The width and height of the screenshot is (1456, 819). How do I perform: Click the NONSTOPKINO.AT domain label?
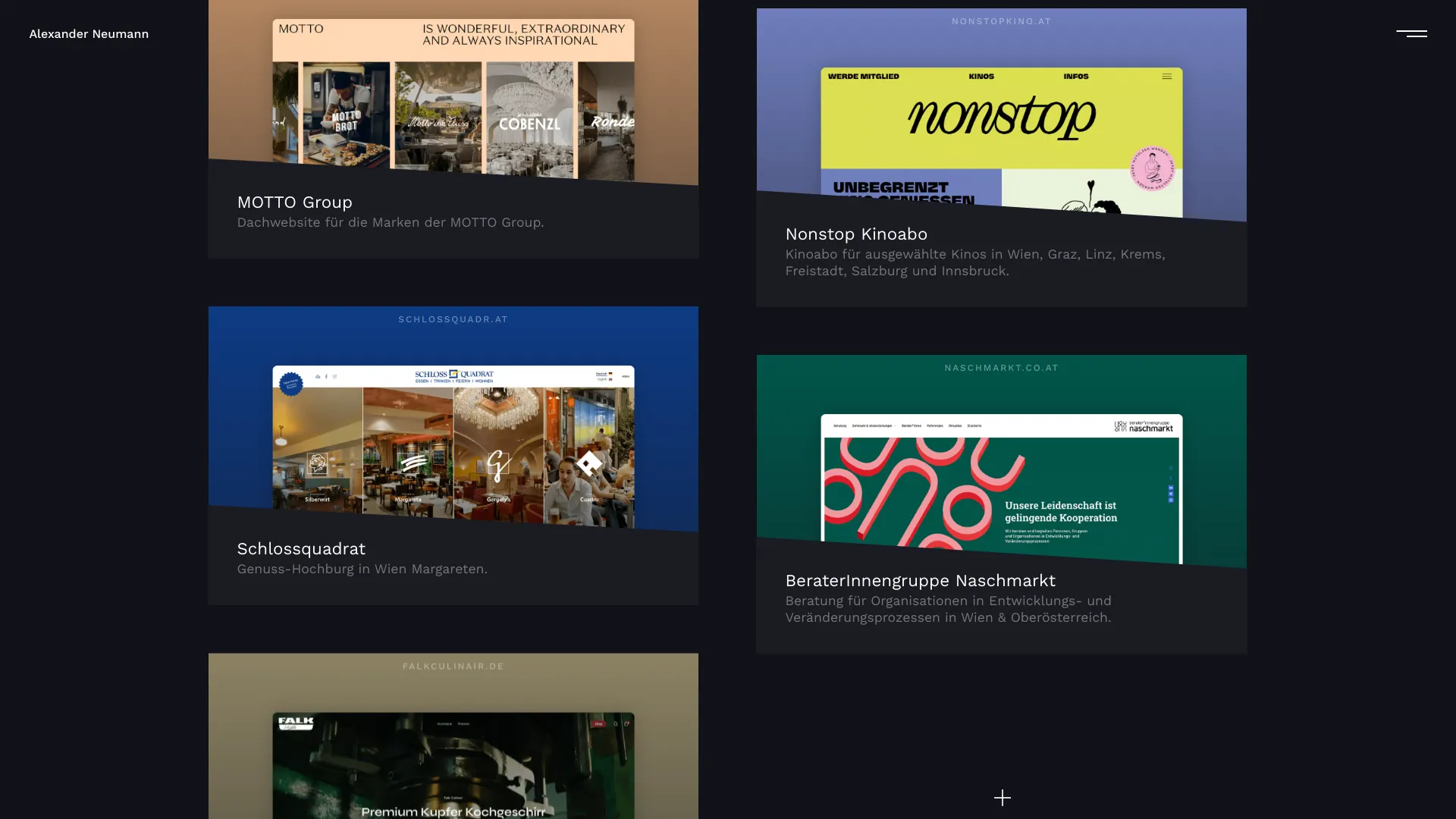[1001, 21]
